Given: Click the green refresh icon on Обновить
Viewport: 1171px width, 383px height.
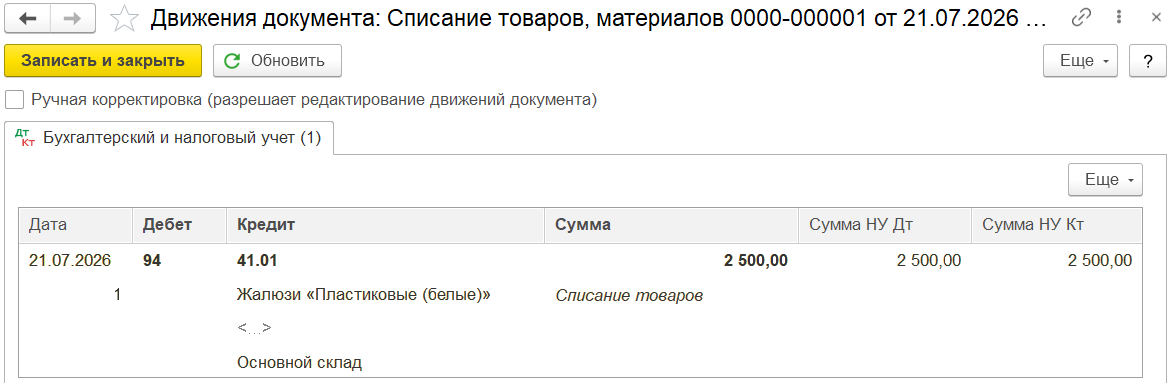Looking at the screenshot, I should point(232,61).
